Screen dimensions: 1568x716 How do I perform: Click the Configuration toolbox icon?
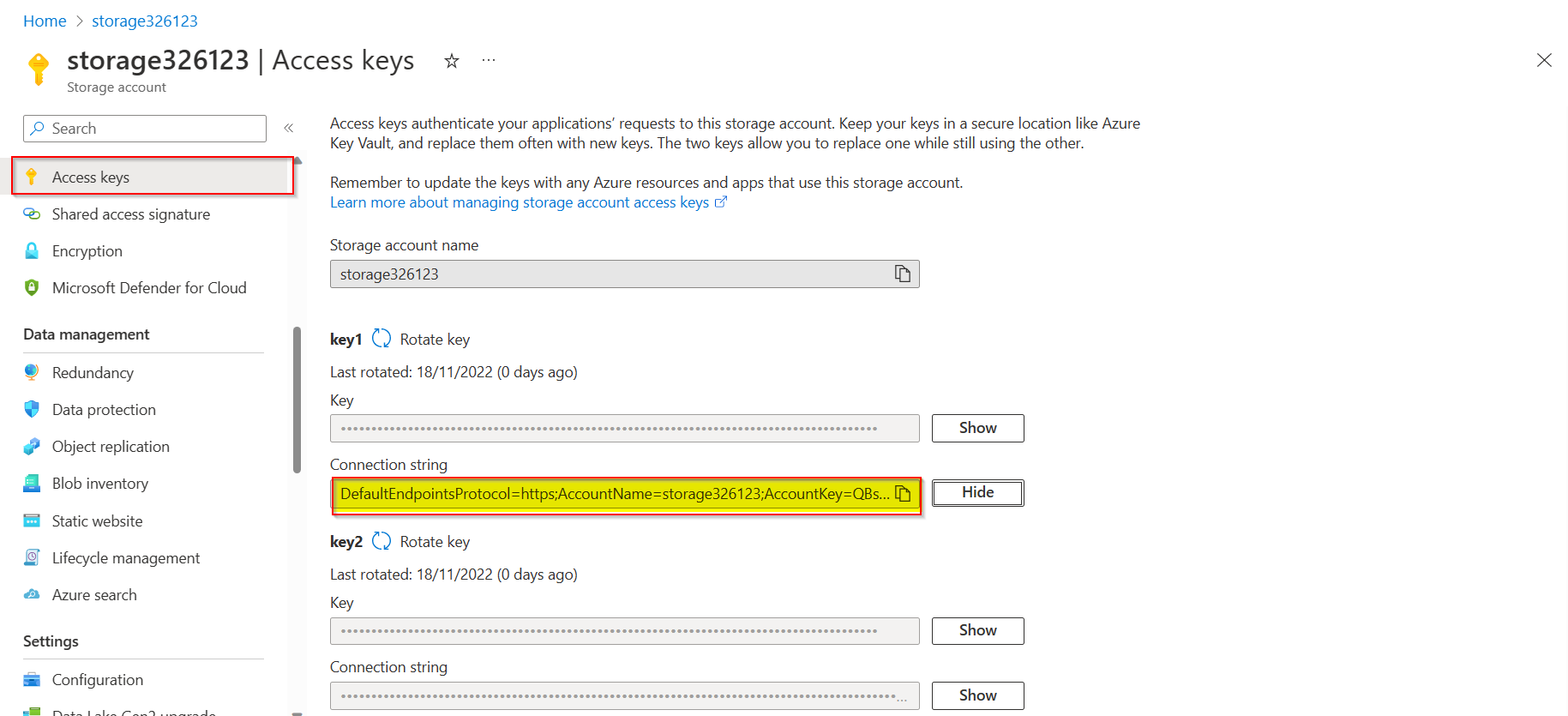32,680
